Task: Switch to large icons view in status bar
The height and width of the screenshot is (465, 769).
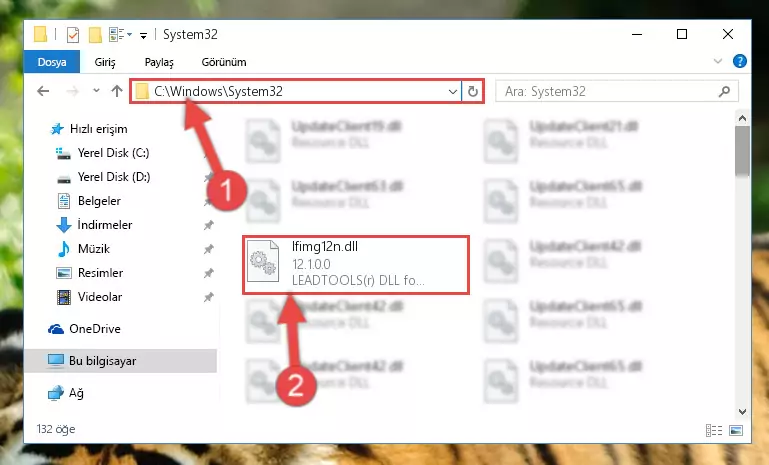Action: 736,430
